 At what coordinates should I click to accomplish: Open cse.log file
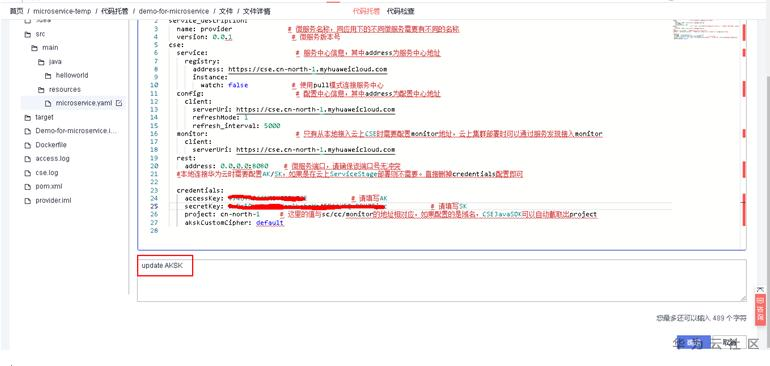[x=47, y=173]
